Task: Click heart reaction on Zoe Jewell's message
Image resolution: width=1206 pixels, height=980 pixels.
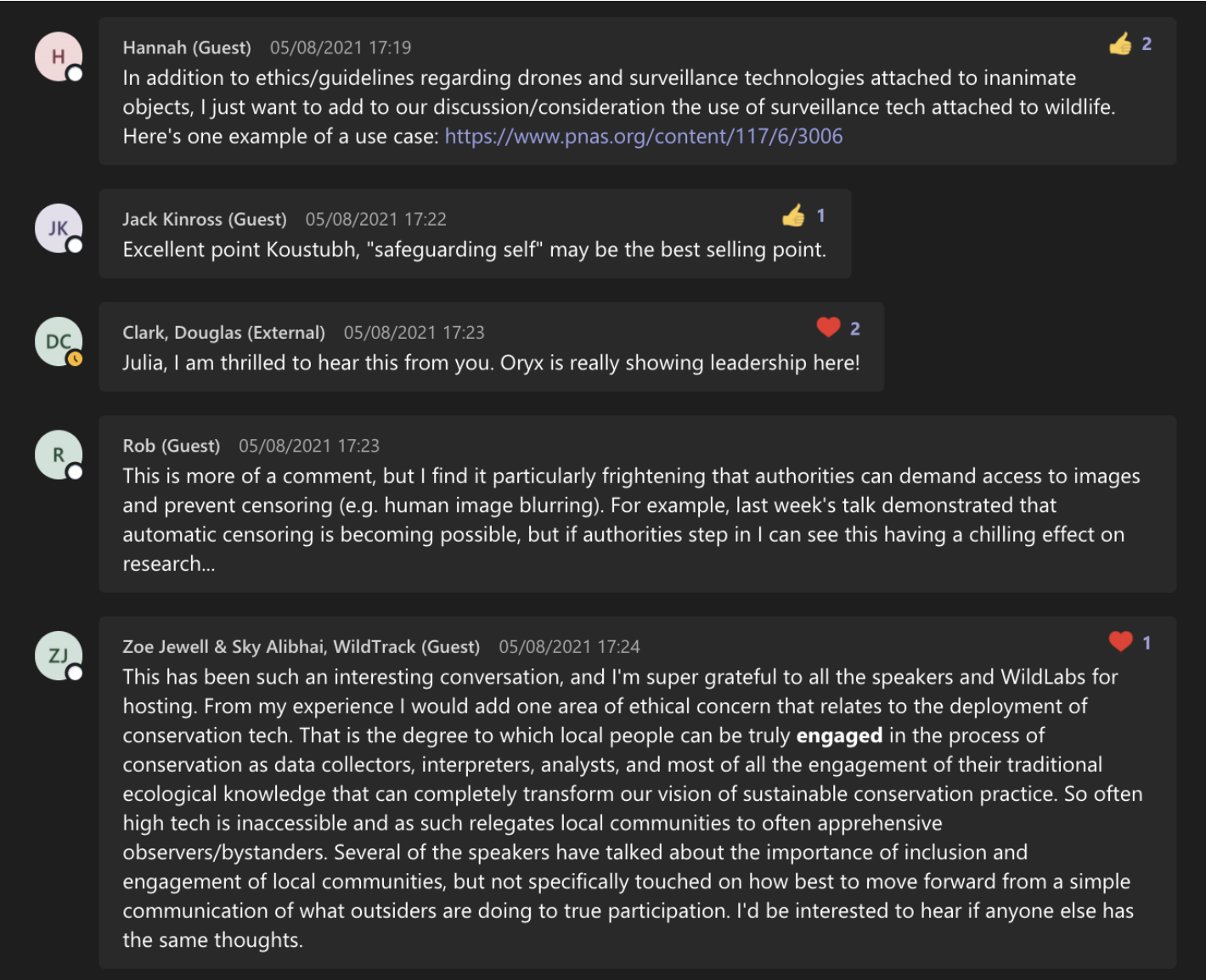Action: click(1120, 642)
